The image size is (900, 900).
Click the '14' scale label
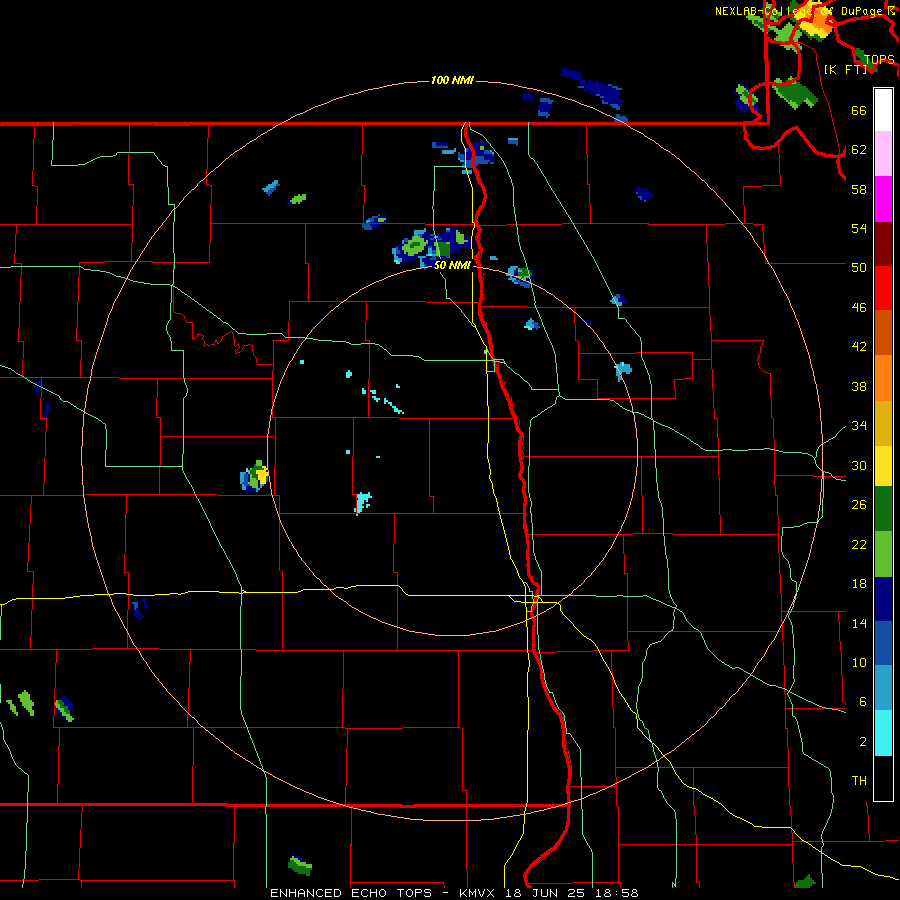(859, 623)
